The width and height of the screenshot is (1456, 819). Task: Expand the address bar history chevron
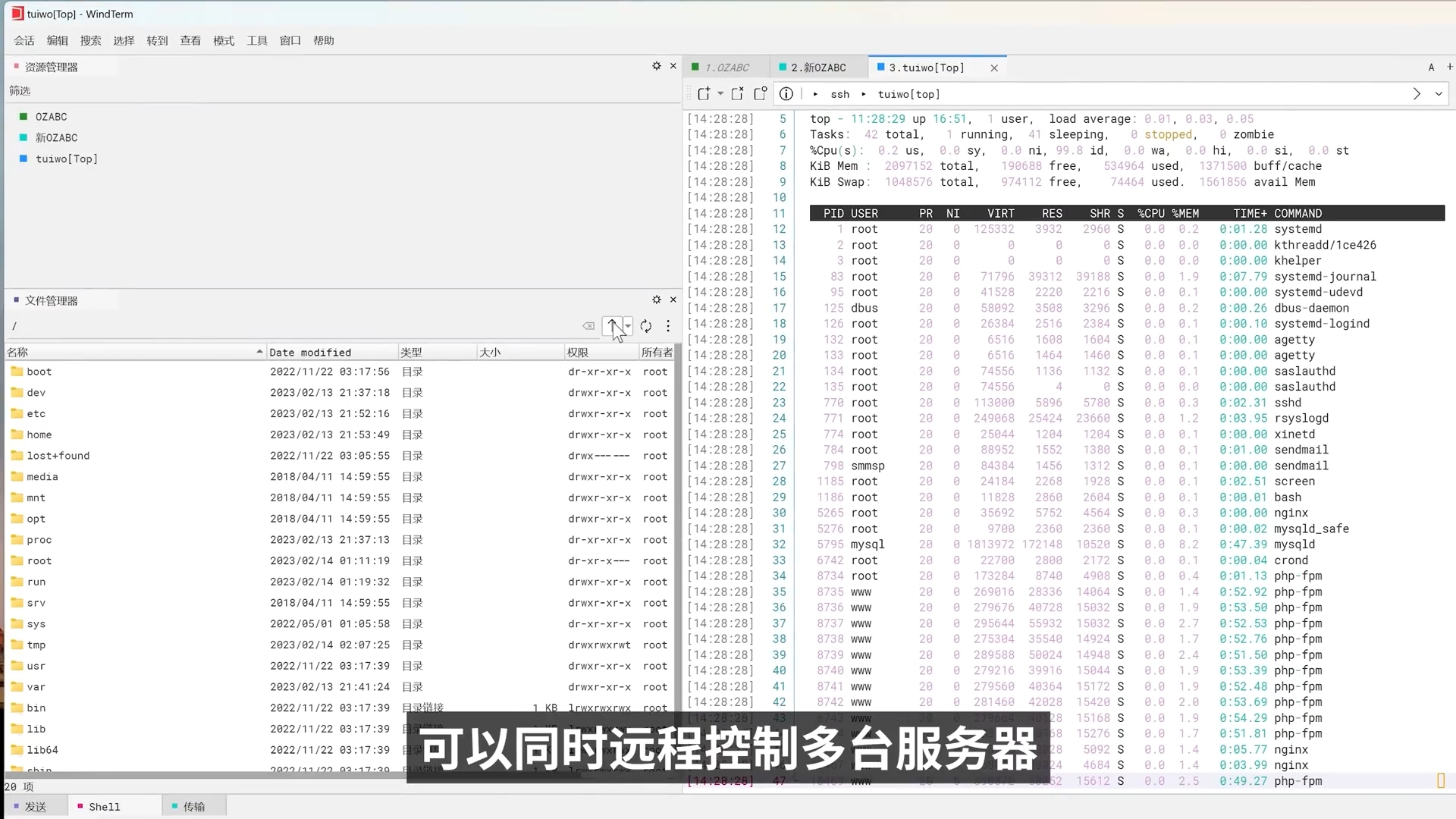coord(1439,94)
